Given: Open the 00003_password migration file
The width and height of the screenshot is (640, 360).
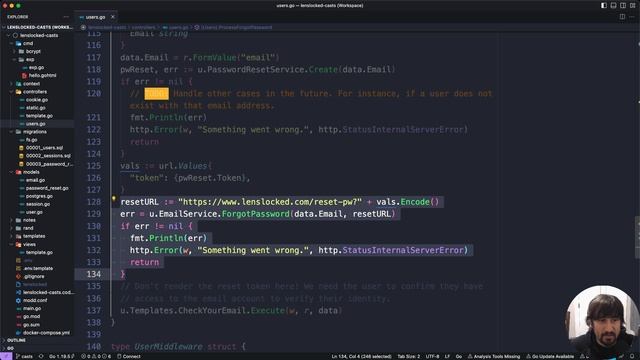Looking at the screenshot, I should point(49,164).
